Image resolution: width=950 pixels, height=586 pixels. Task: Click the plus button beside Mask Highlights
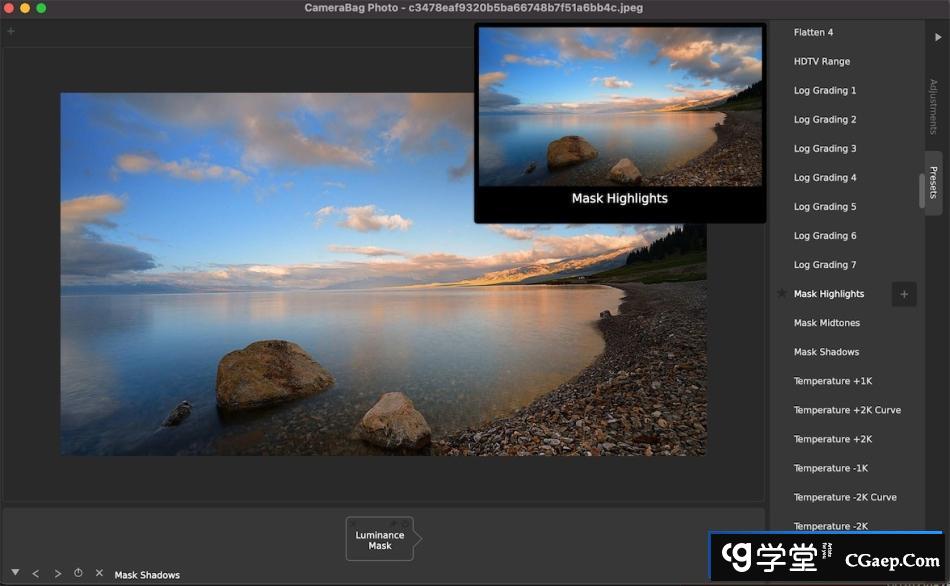tap(904, 294)
